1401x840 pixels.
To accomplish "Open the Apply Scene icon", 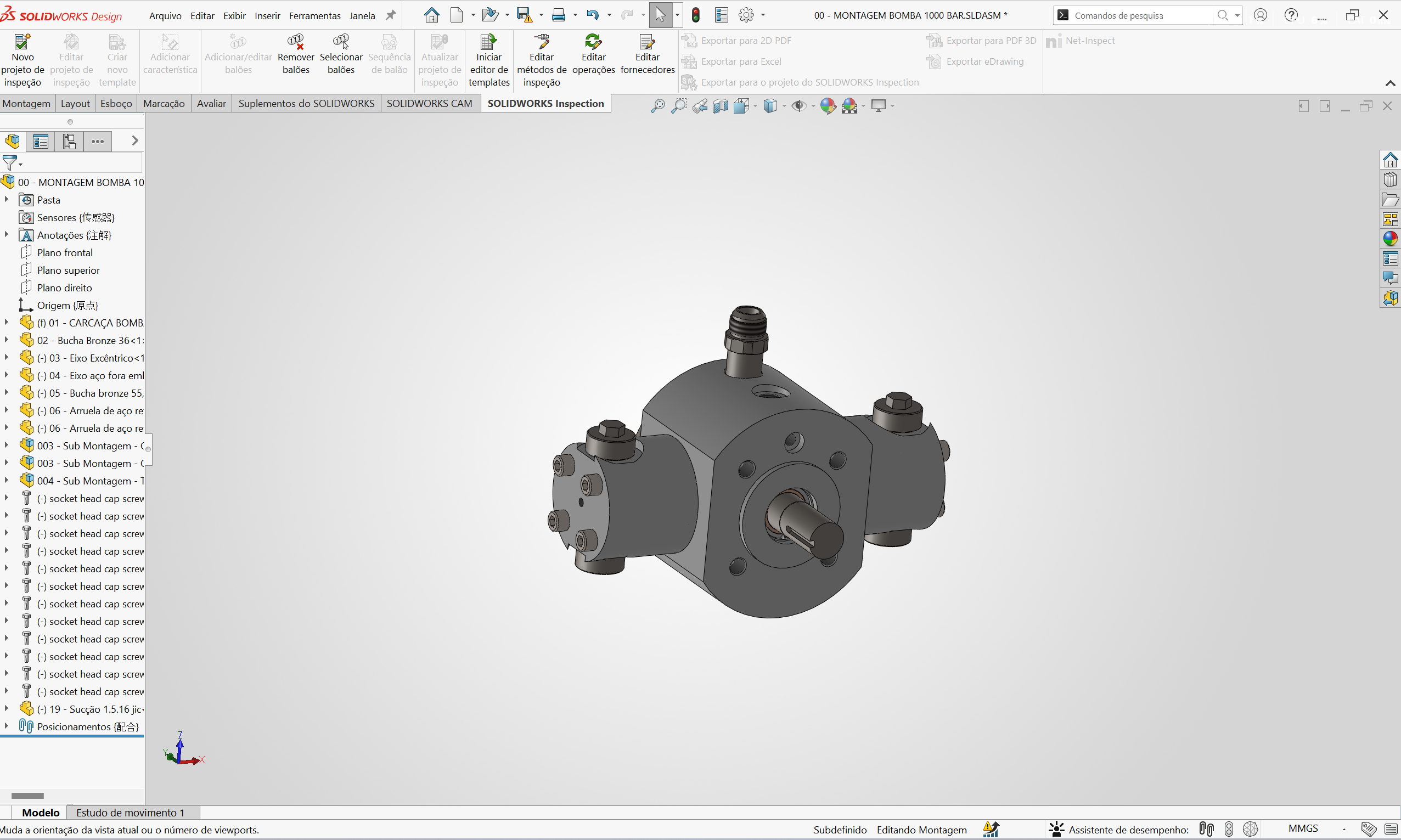I will (849, 106).
